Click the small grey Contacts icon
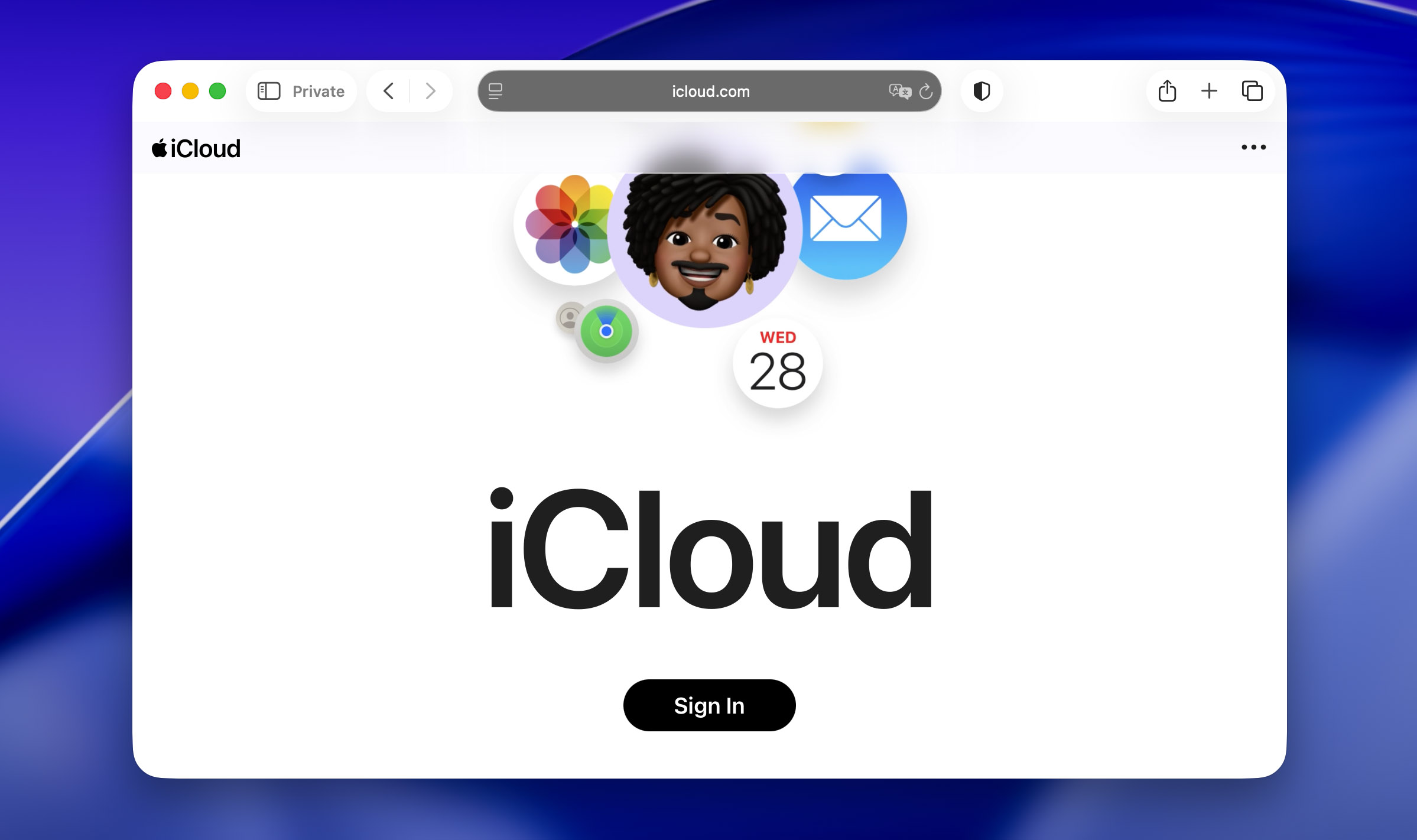This screenshot has height=840, width=1417. (x=567, y=317)
